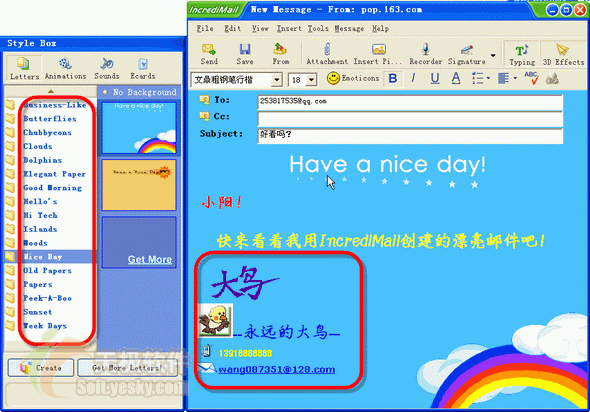Select the Elegant Paper category
Screen dimensions: 590x412
(x=55, y=174)
